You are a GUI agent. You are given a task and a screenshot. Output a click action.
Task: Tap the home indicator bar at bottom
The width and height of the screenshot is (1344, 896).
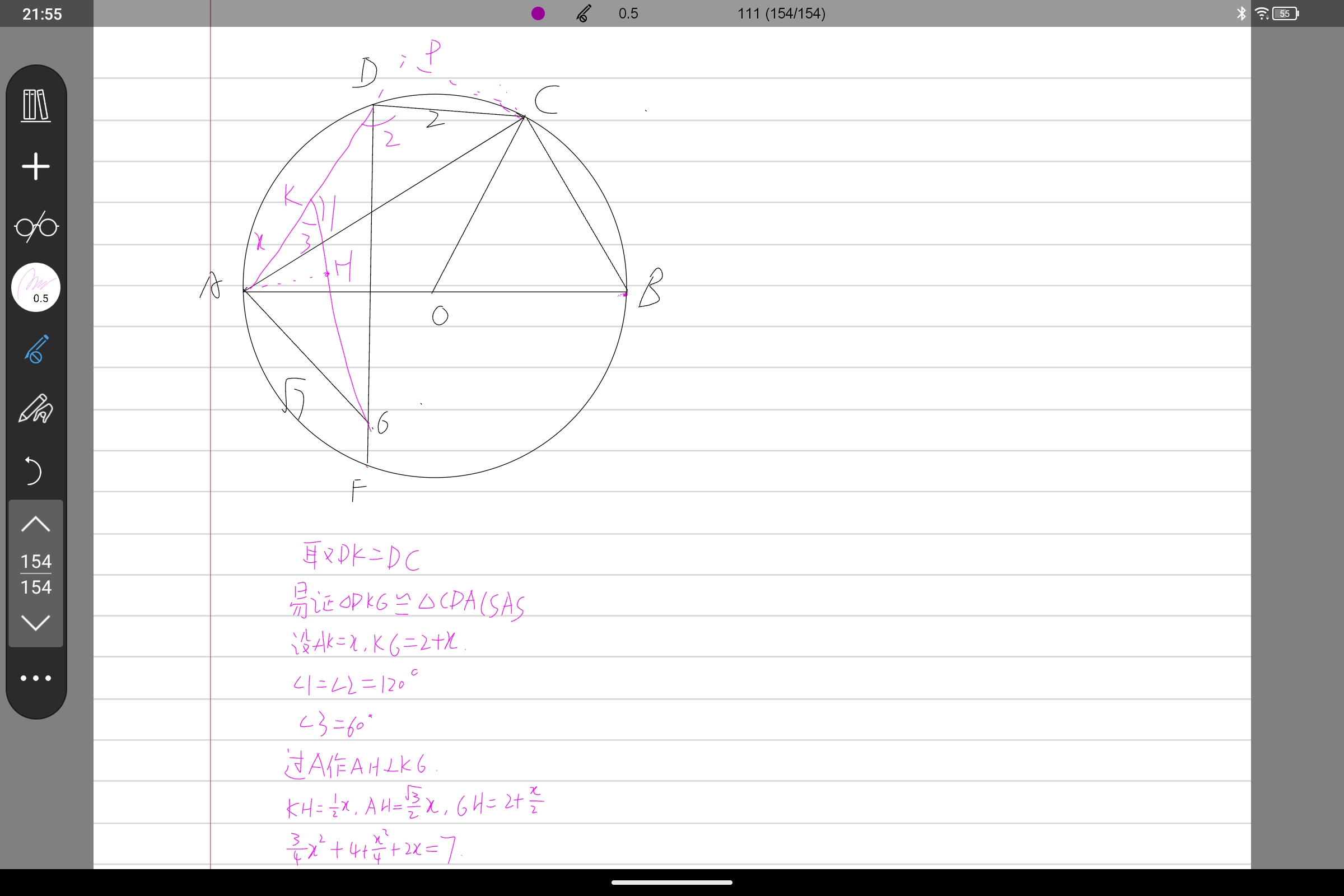click(x=671, y=883)
